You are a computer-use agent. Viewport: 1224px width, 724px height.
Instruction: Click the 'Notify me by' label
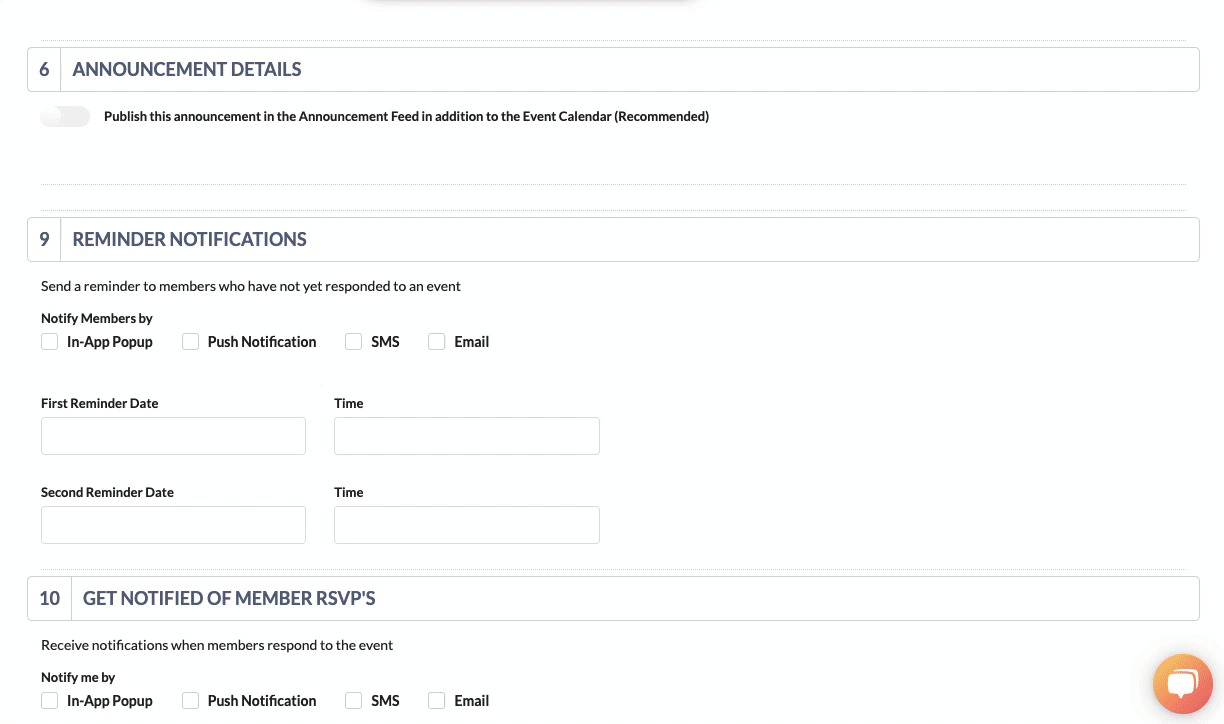(x=78, y=677)
